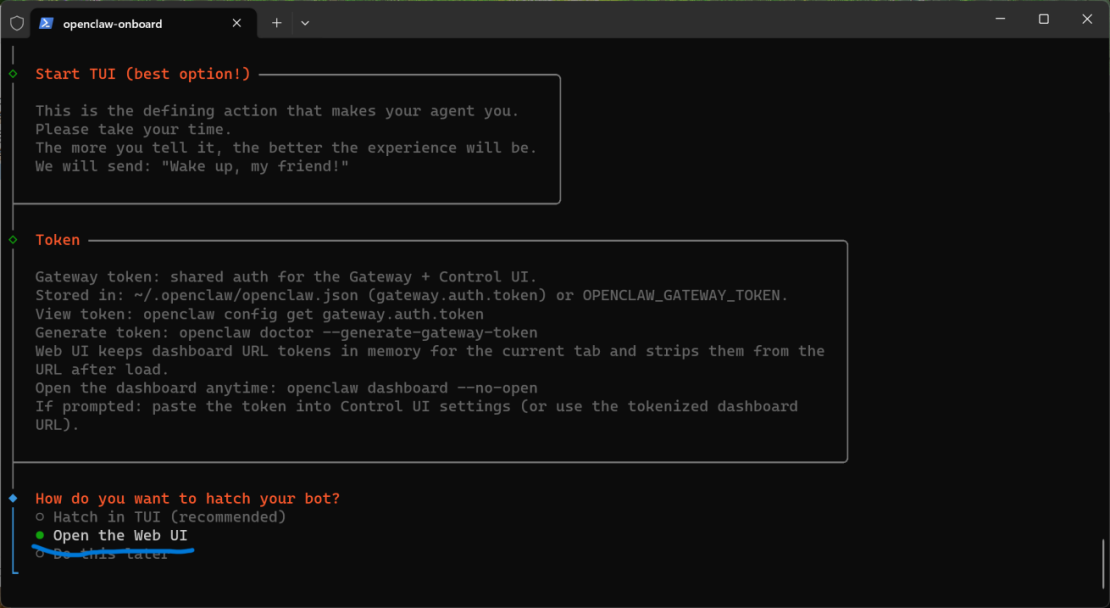Close the Windows Terminal window

[1088, 20]
